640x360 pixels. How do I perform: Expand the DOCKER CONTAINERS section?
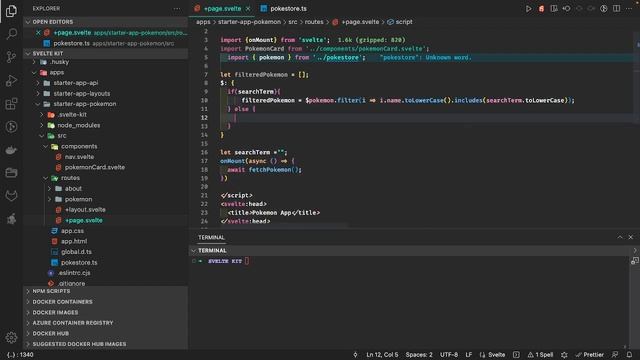pos(105,302)
